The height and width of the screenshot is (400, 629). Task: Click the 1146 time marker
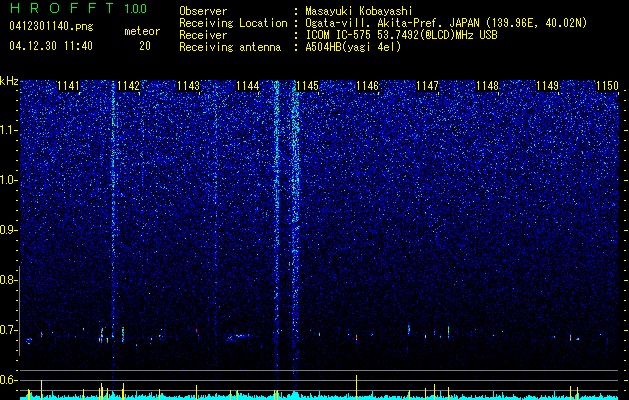[367, 86]
